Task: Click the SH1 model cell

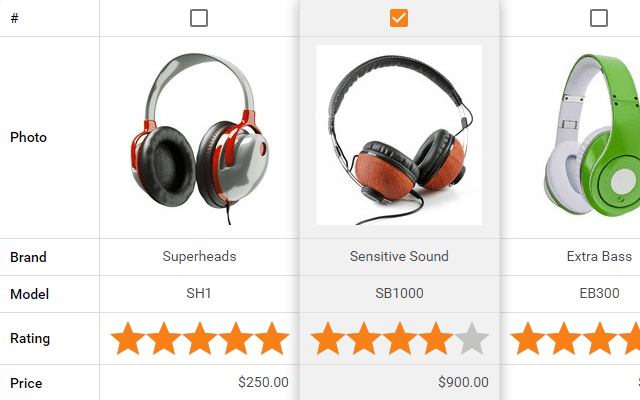Action: pyautogui.click(x=200, y=294)
